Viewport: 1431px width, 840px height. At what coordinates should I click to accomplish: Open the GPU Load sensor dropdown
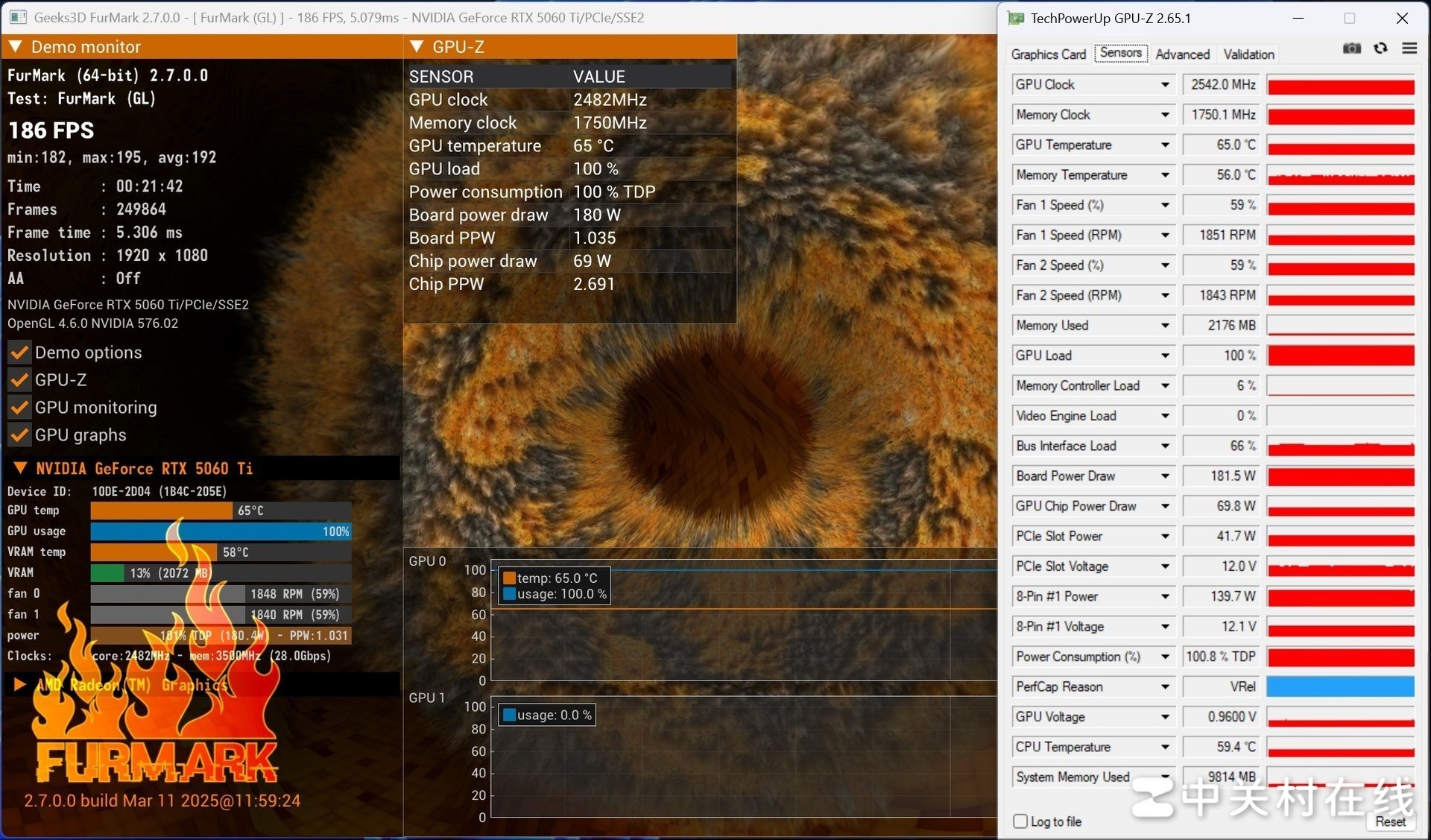[1165, 356]
